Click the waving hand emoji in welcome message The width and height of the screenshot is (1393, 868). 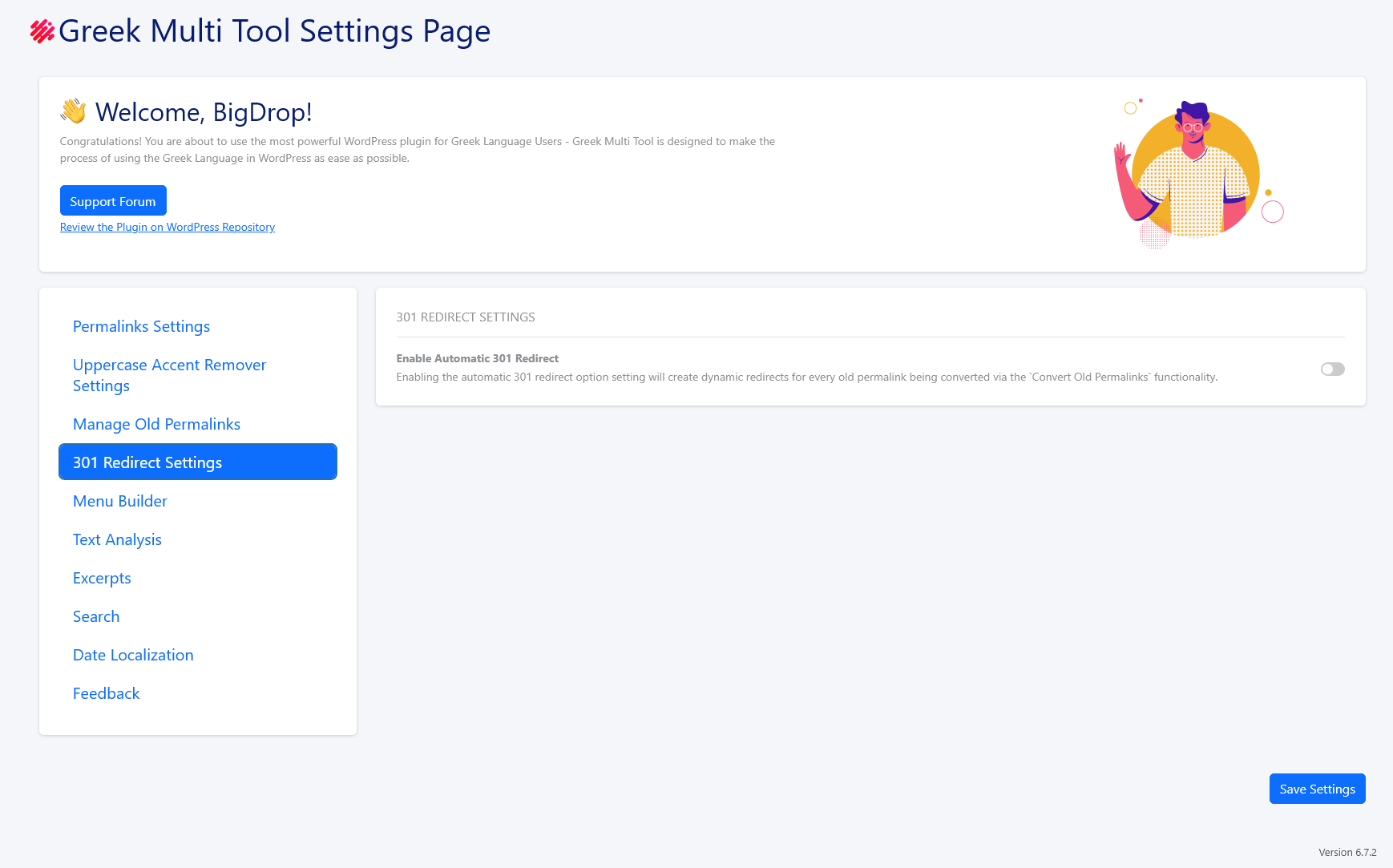point(73,112)
